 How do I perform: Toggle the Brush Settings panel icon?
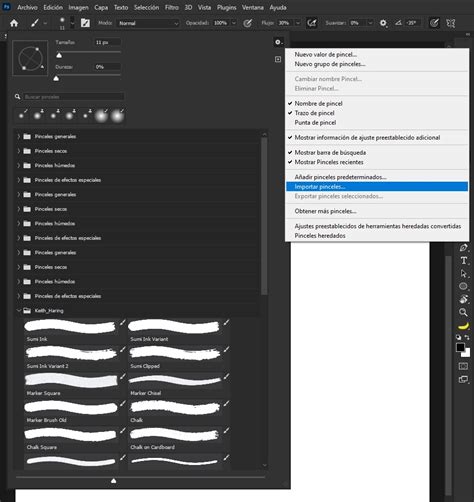point(85,23)
